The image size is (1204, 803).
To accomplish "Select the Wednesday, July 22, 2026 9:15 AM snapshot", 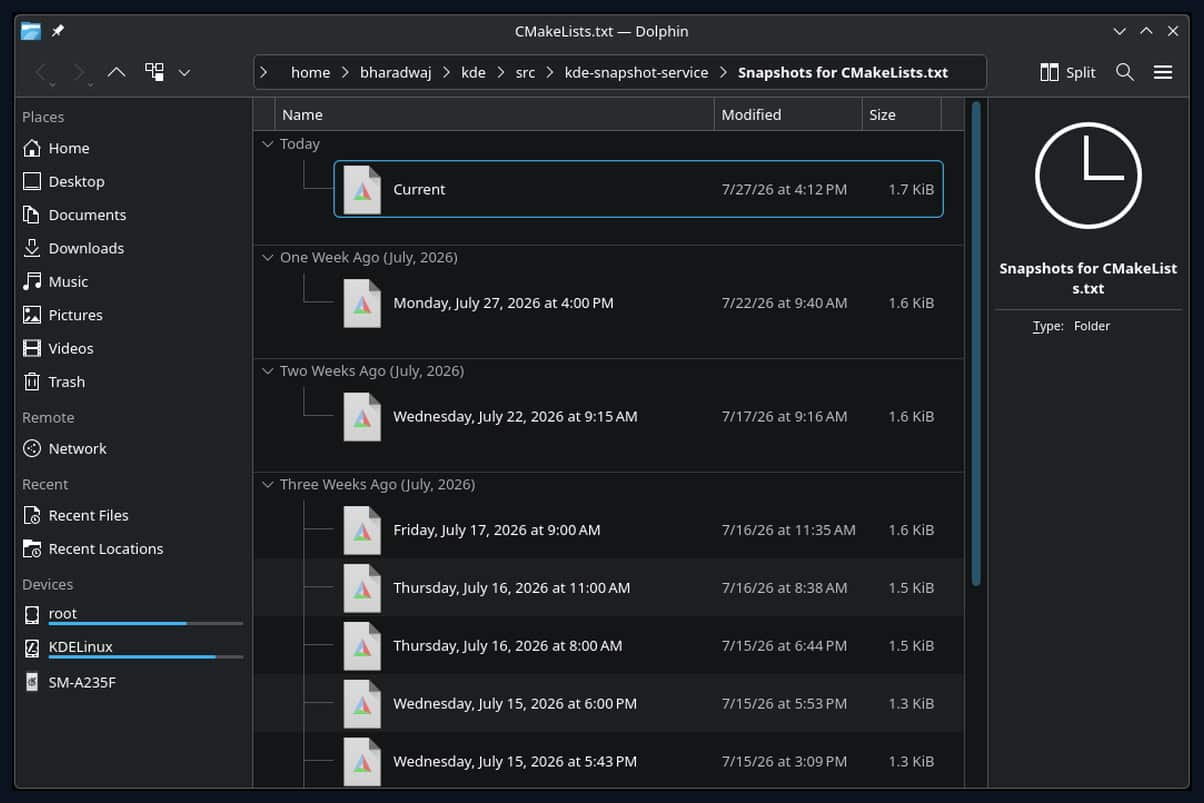I will tap(638, 416).
